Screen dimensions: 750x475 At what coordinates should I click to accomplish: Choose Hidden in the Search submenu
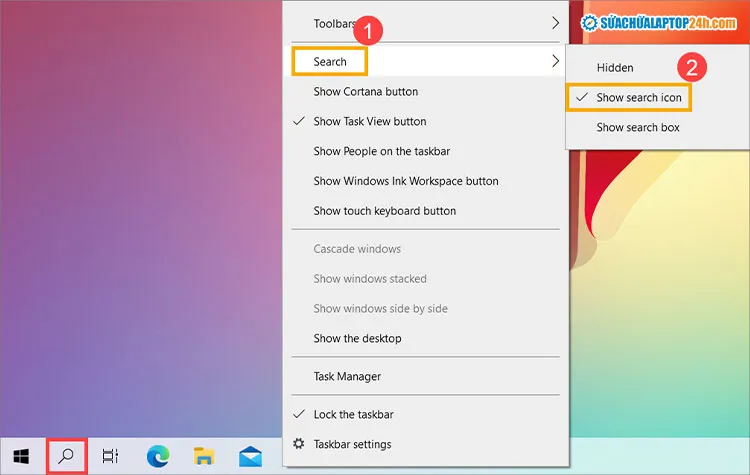pos(615,68)
